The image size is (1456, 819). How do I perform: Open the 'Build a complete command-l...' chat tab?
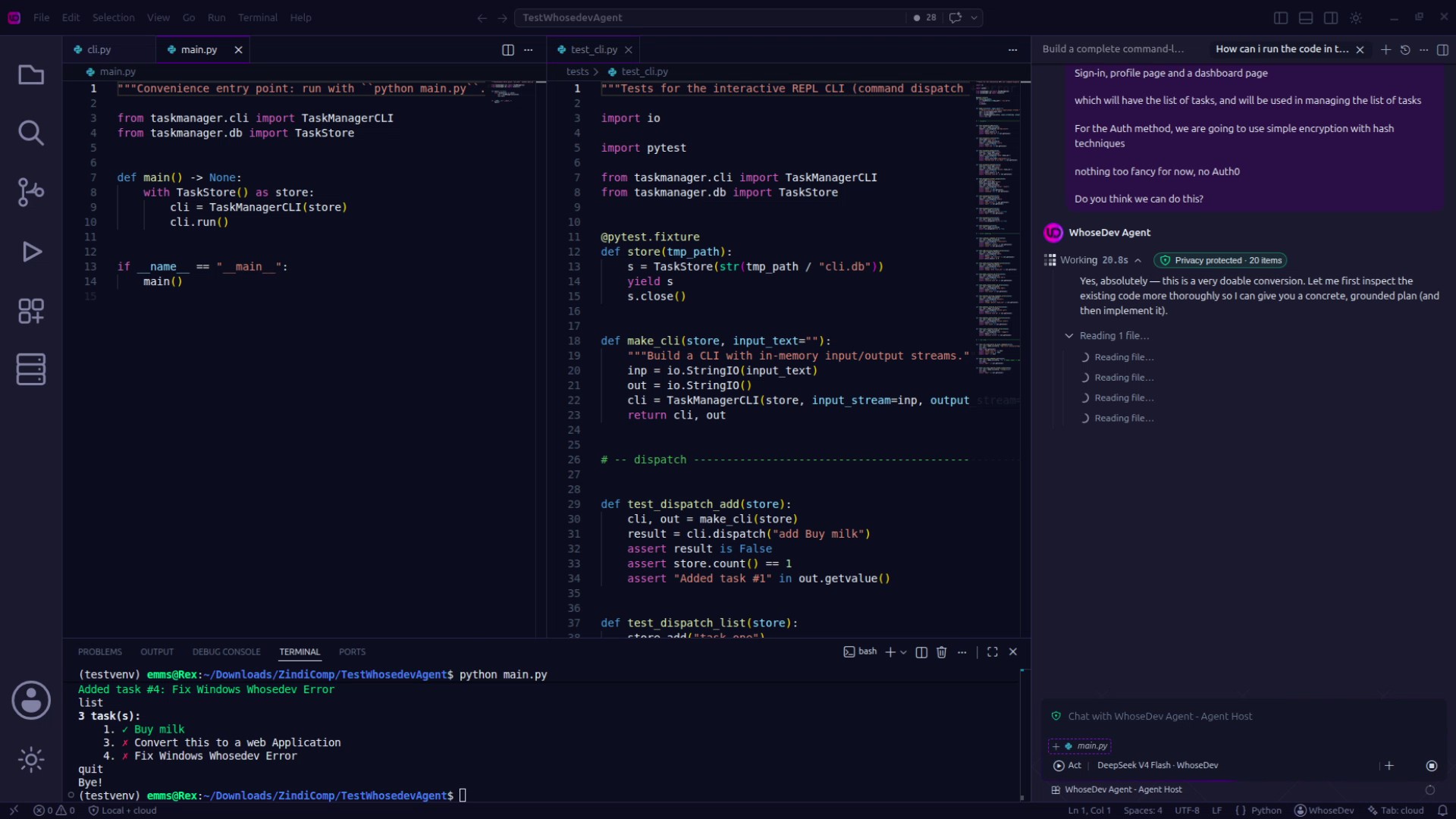(x=1112, y=49)
